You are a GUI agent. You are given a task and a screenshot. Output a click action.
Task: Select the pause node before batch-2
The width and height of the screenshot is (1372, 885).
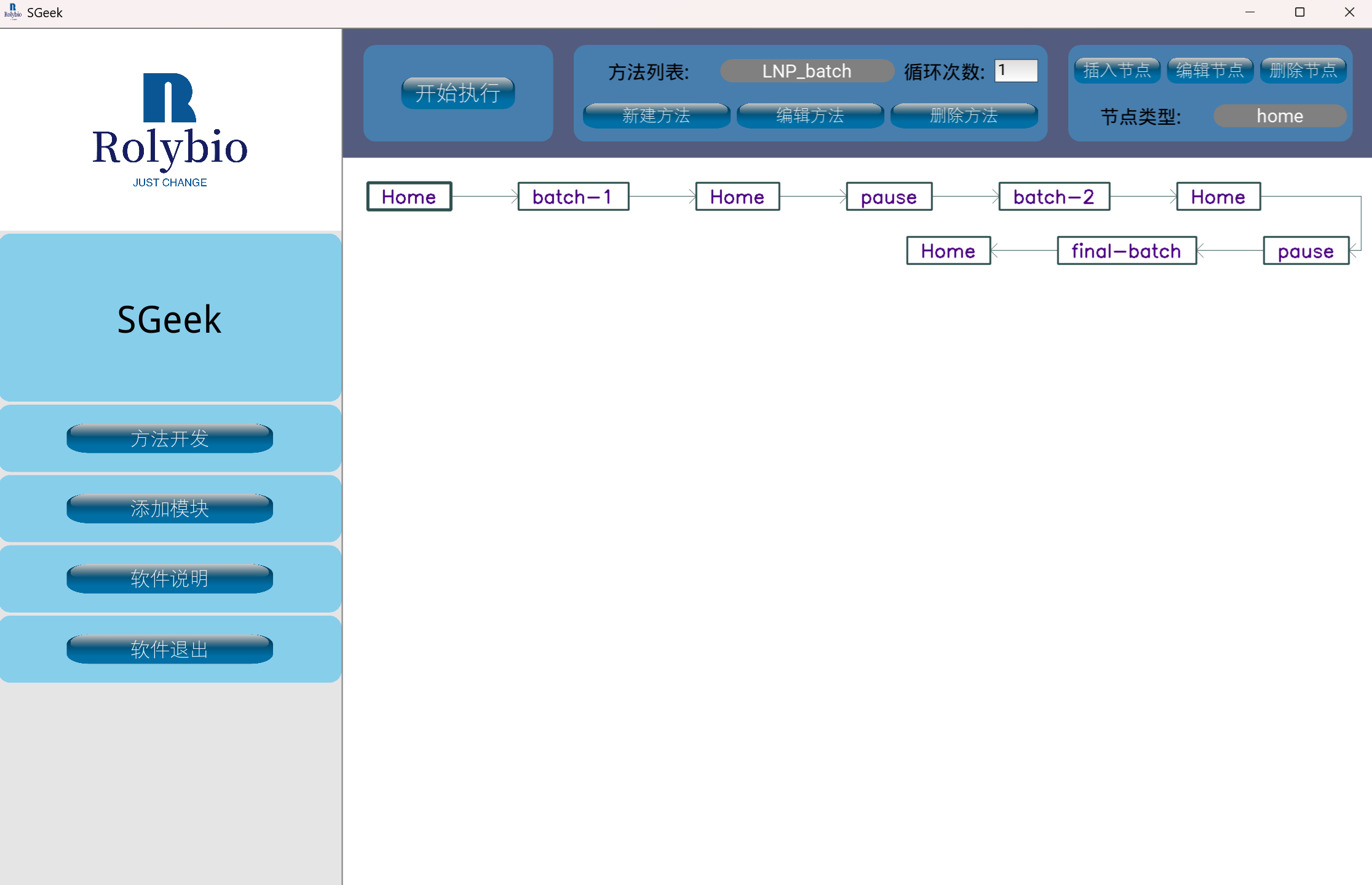click(x=889, y=196)
